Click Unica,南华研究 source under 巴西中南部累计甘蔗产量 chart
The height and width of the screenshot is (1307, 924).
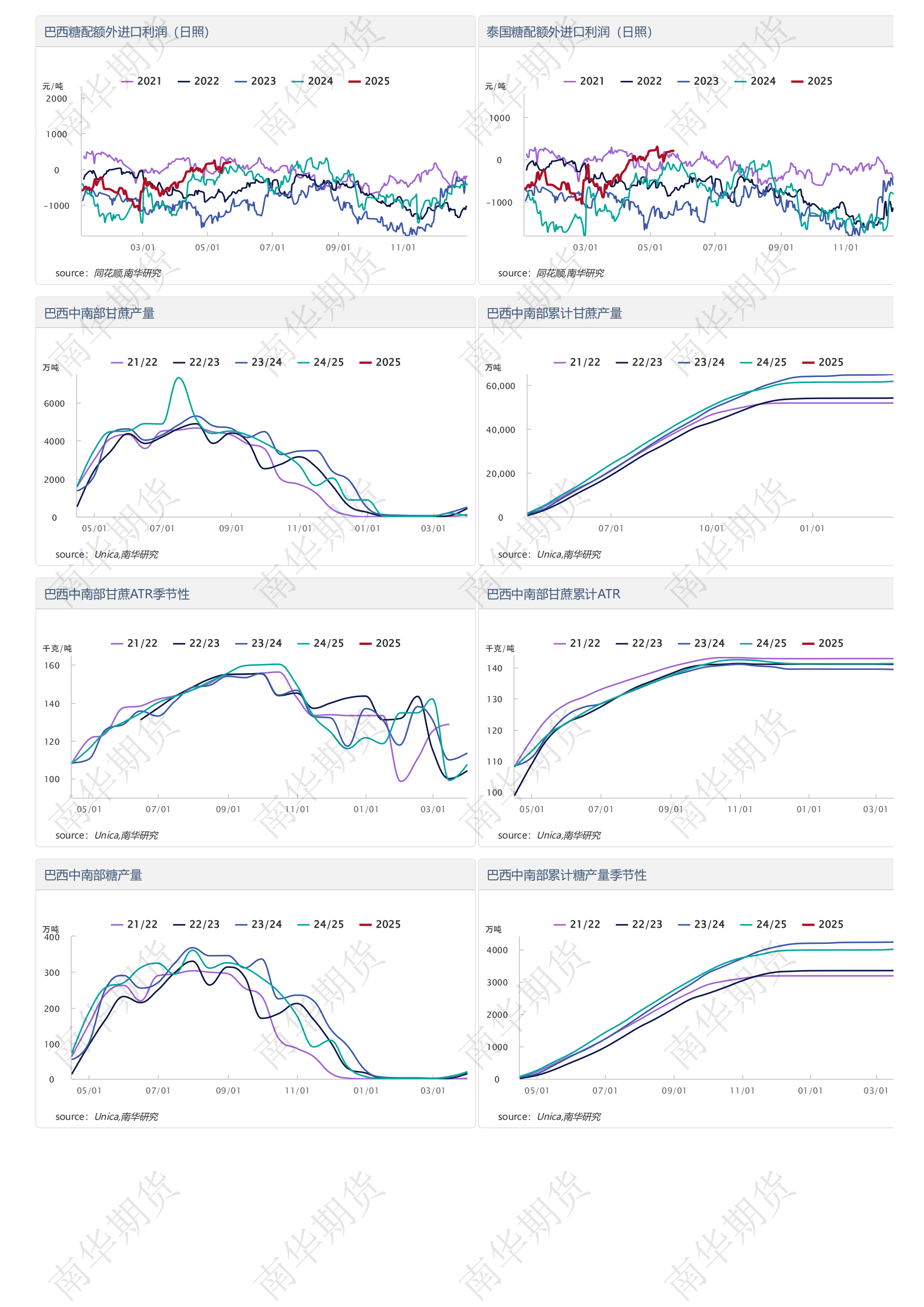[x=568, y=554]
